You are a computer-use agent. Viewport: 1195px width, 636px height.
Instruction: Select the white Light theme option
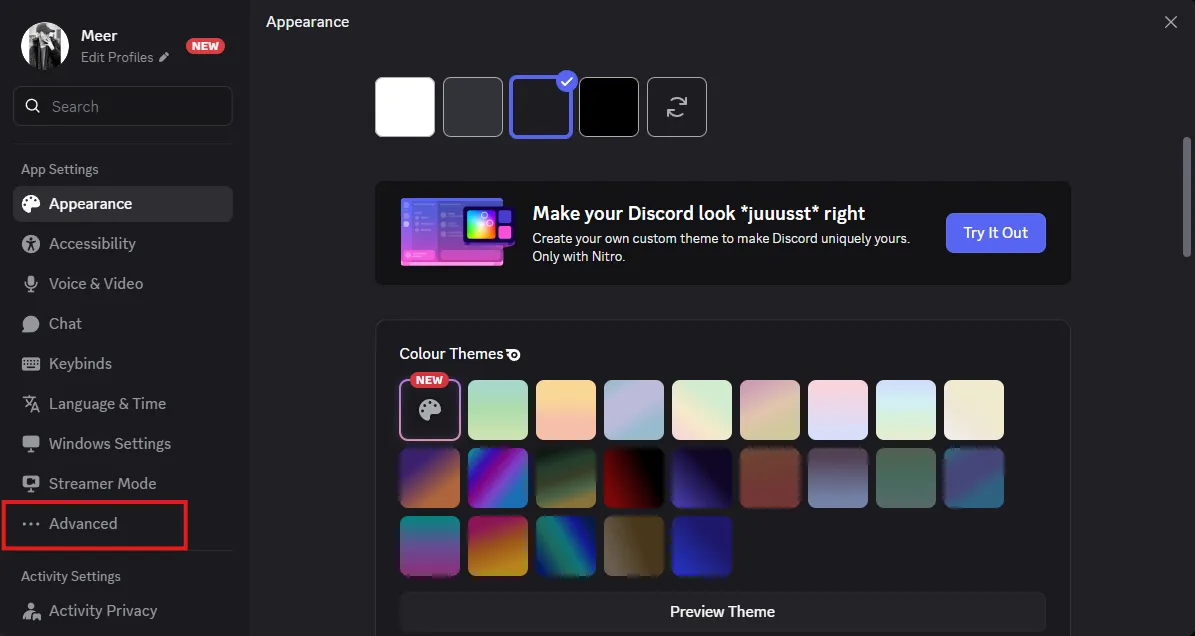(x=405, y=107)
